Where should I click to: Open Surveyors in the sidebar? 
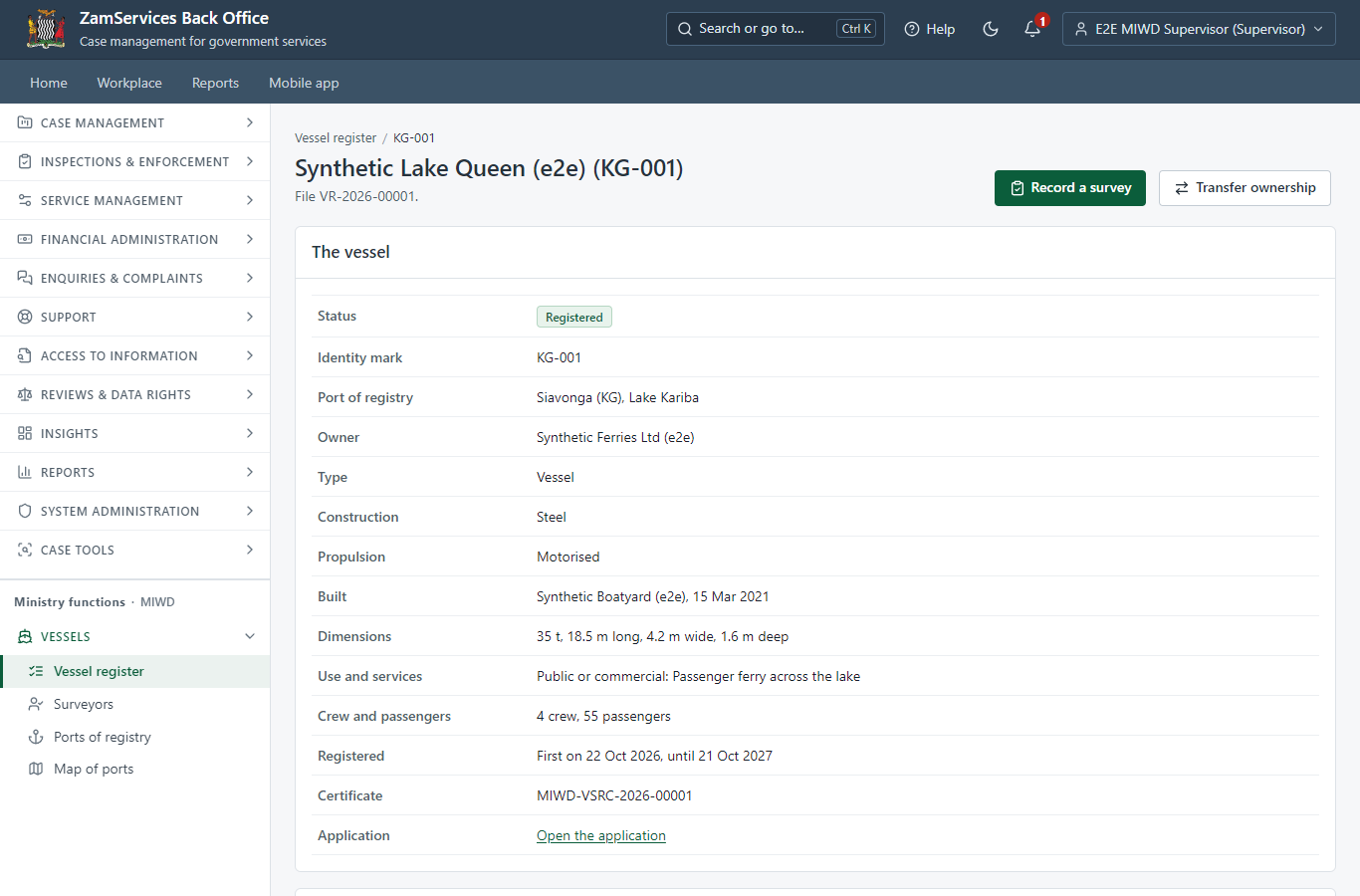click(x=135, y=704)
